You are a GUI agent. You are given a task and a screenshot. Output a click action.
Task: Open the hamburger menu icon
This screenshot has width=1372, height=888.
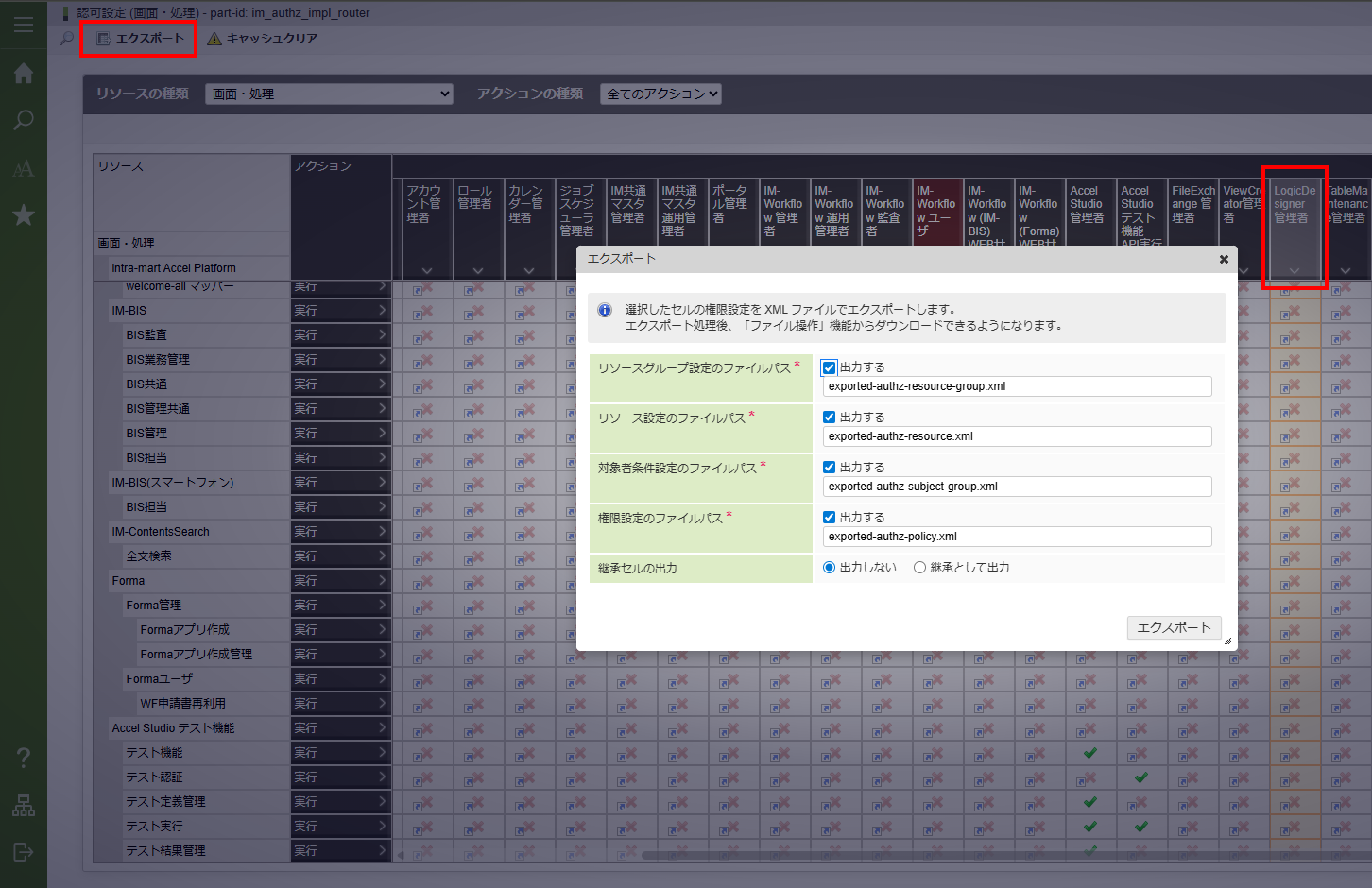(x=24, y=26)
